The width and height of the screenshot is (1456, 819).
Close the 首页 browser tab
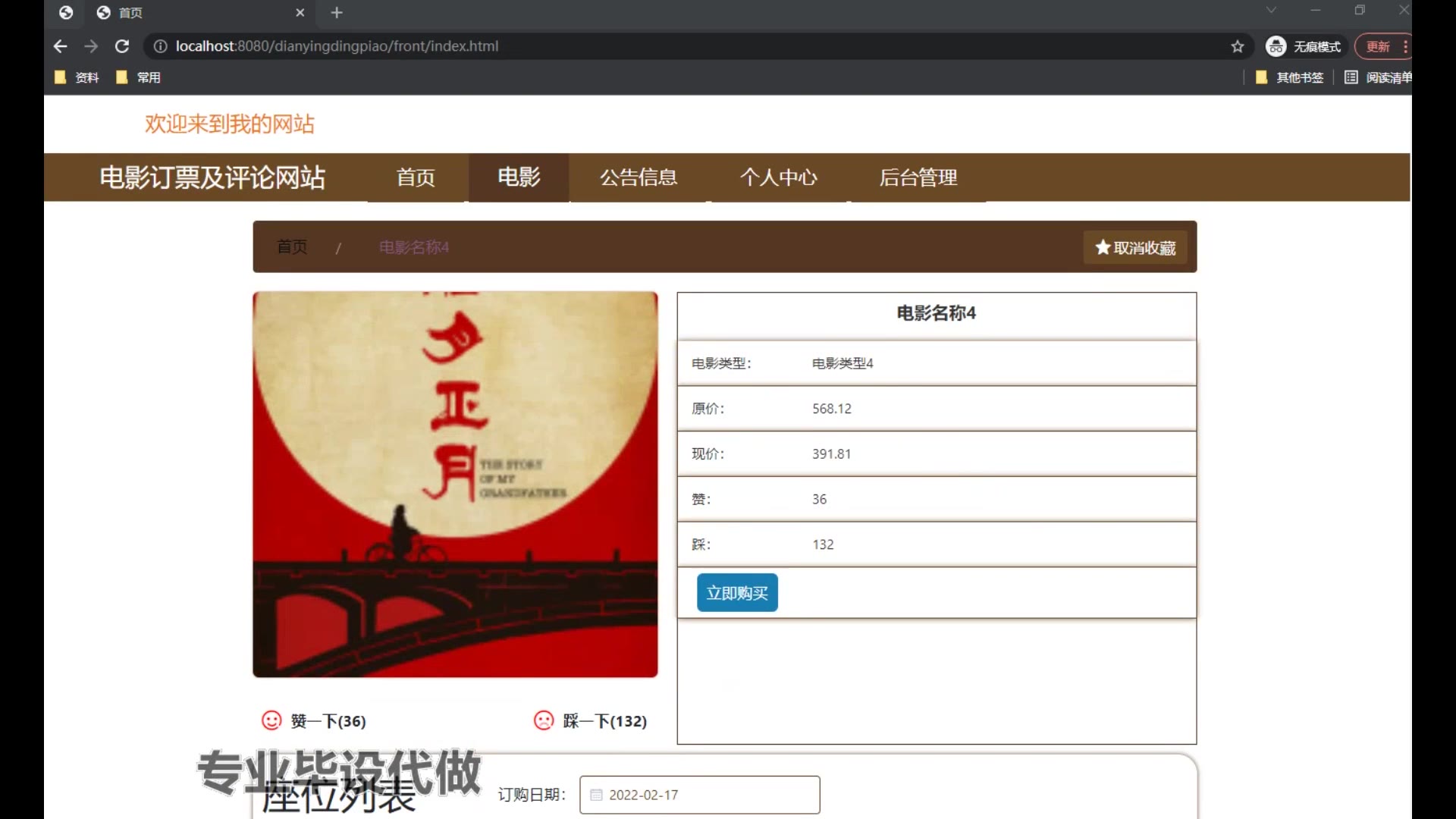(300, 13)
